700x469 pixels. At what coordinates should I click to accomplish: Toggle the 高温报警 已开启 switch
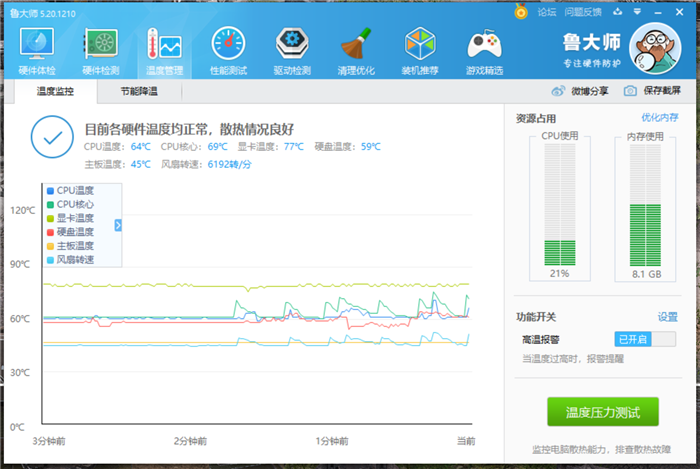645,339
